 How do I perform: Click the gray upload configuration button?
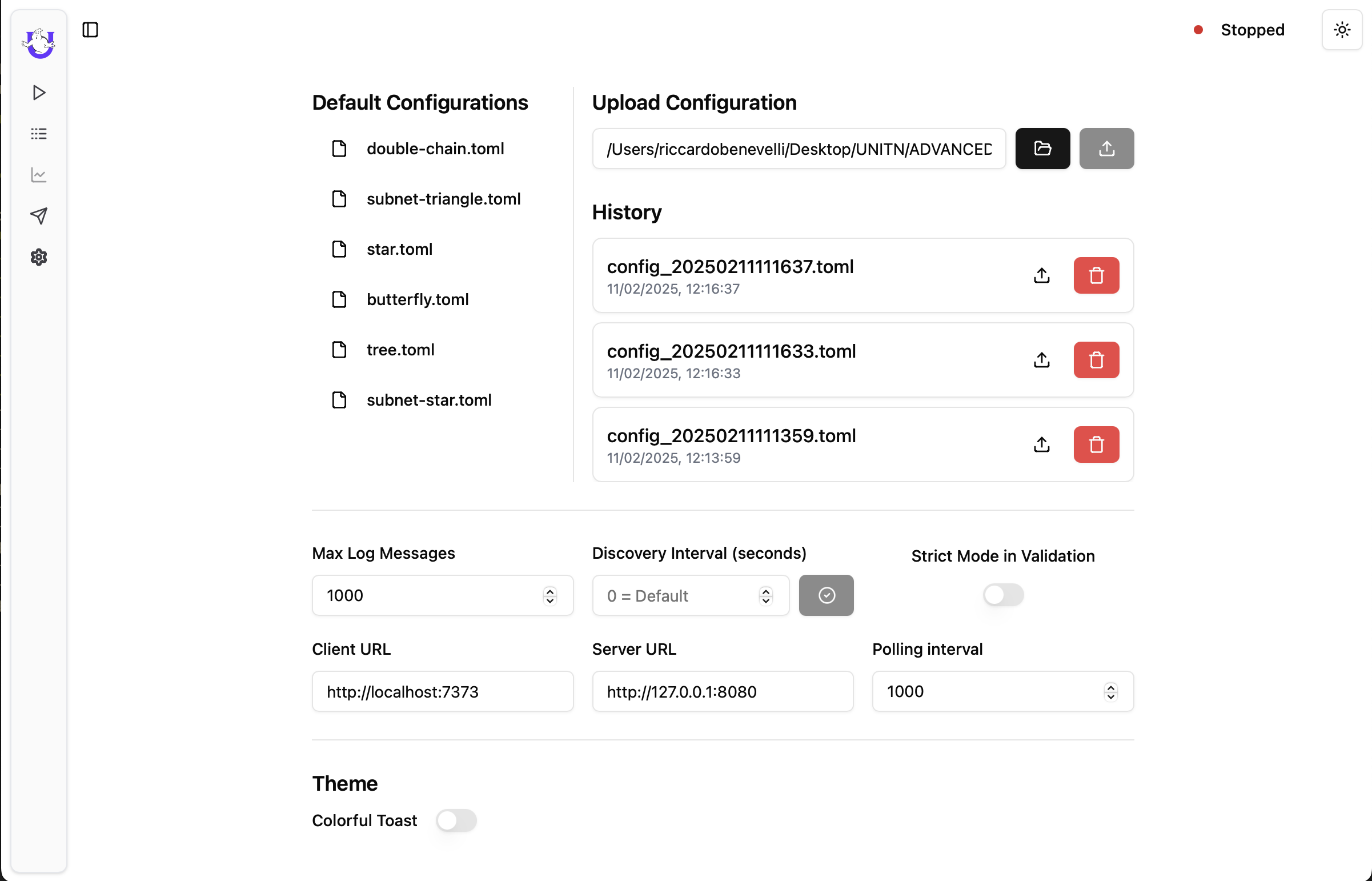click(1106, 149)
